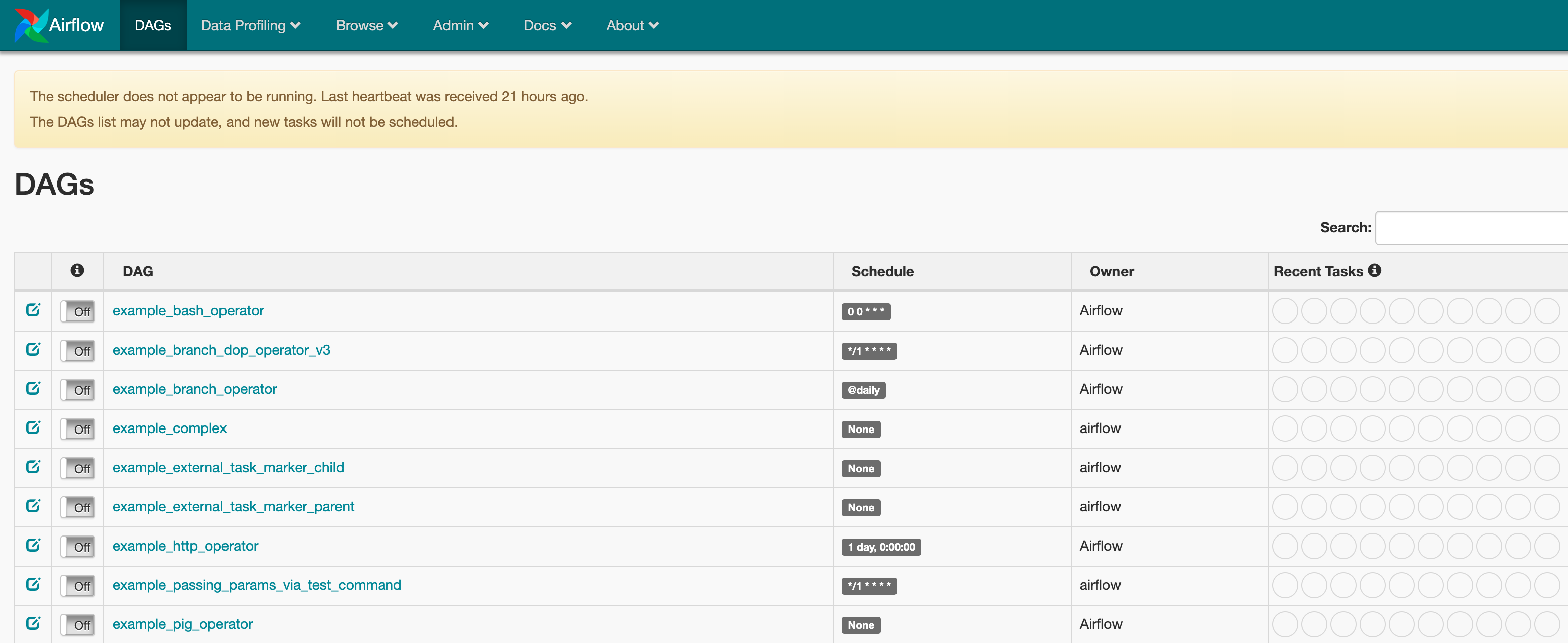Open the Browse dropdown menu
This screenshot has width=1568, height=643.
pos(367,25)
